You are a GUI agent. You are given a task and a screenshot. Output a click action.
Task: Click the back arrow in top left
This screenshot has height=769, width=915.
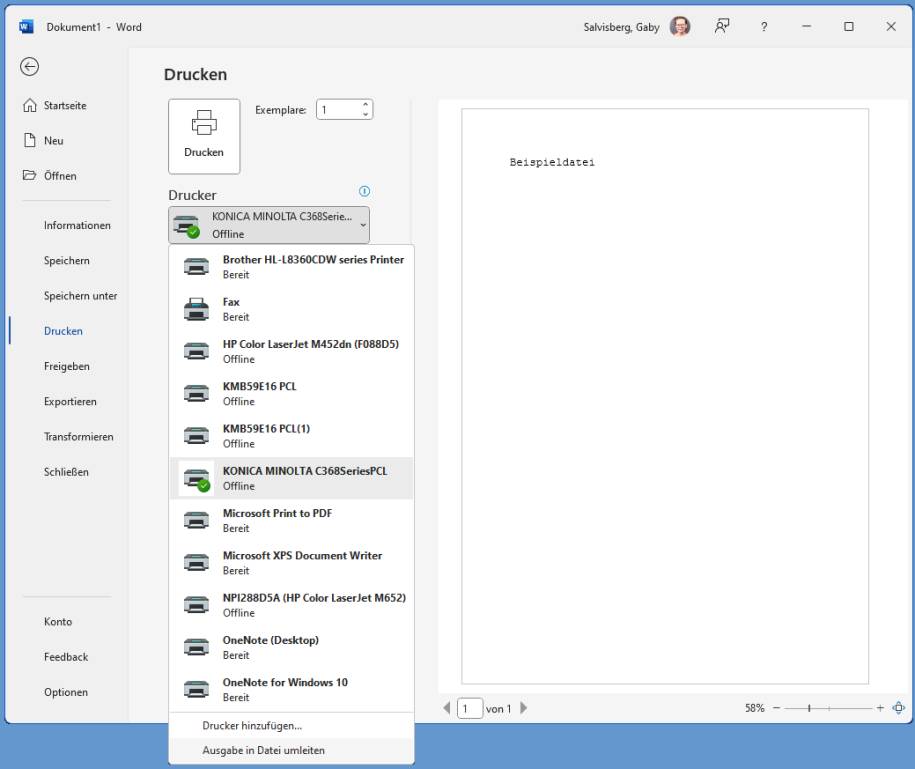coord(30,67)
